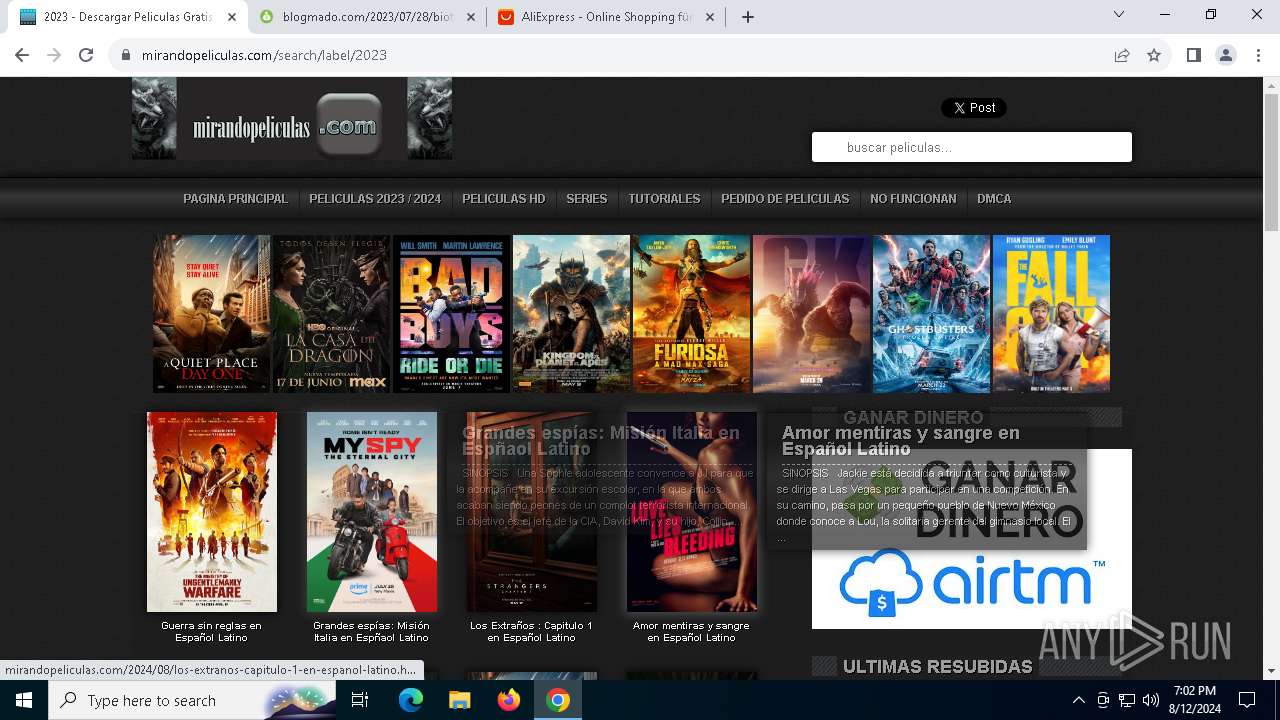Image resolution: width=1280 pixels, height=720 pixels.
Task: Open Amor mentiras y sangre caption link
Action: click(691, 631)
